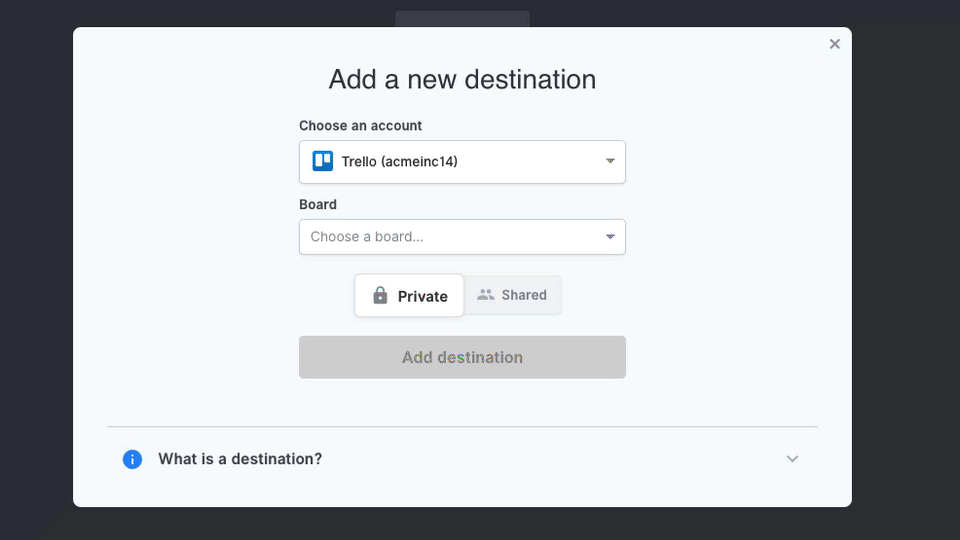
Task: Click the dark tab behind the dialog top
Action: click(462, 18)
